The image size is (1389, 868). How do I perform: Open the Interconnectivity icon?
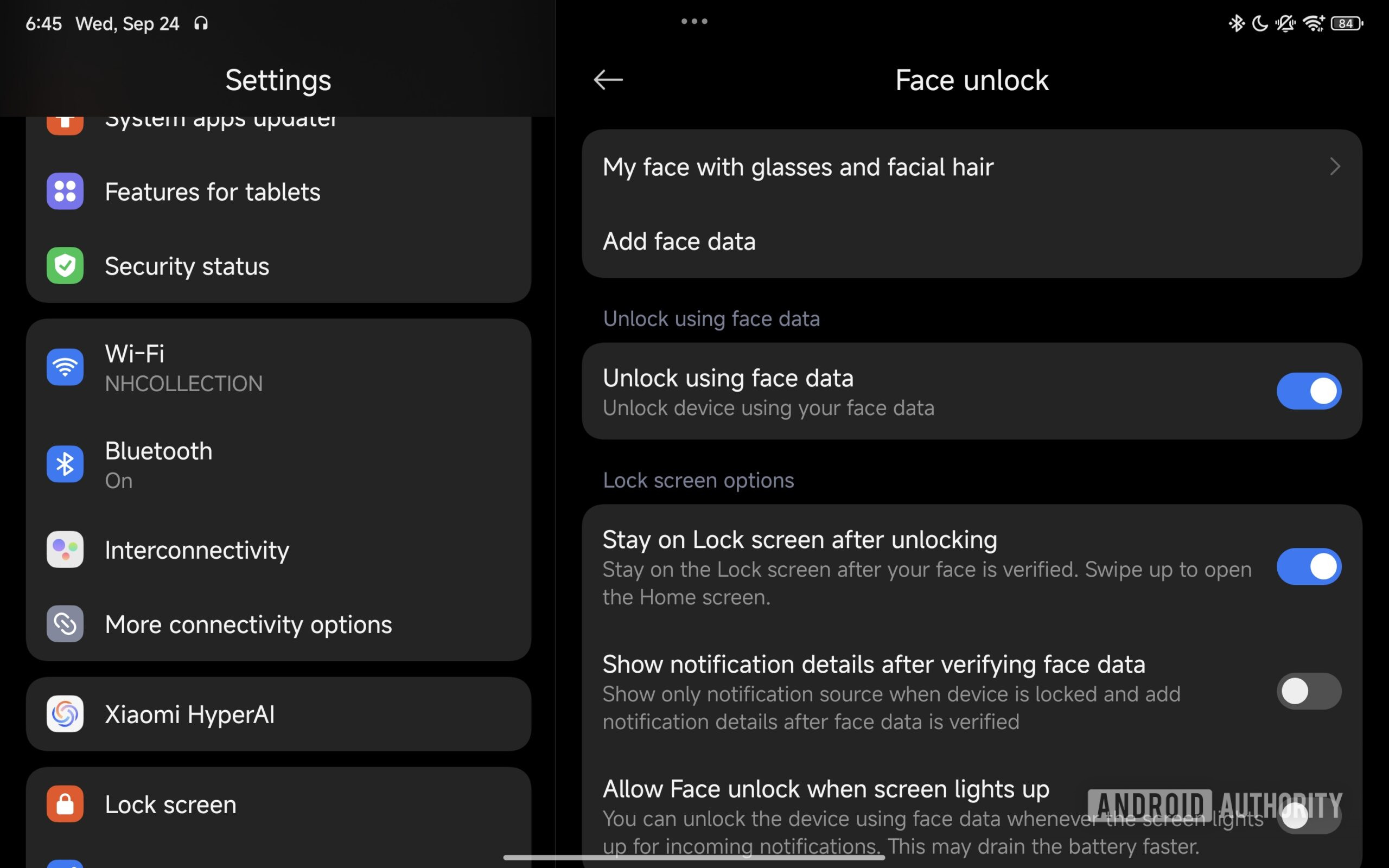click(x=65, y=550)
